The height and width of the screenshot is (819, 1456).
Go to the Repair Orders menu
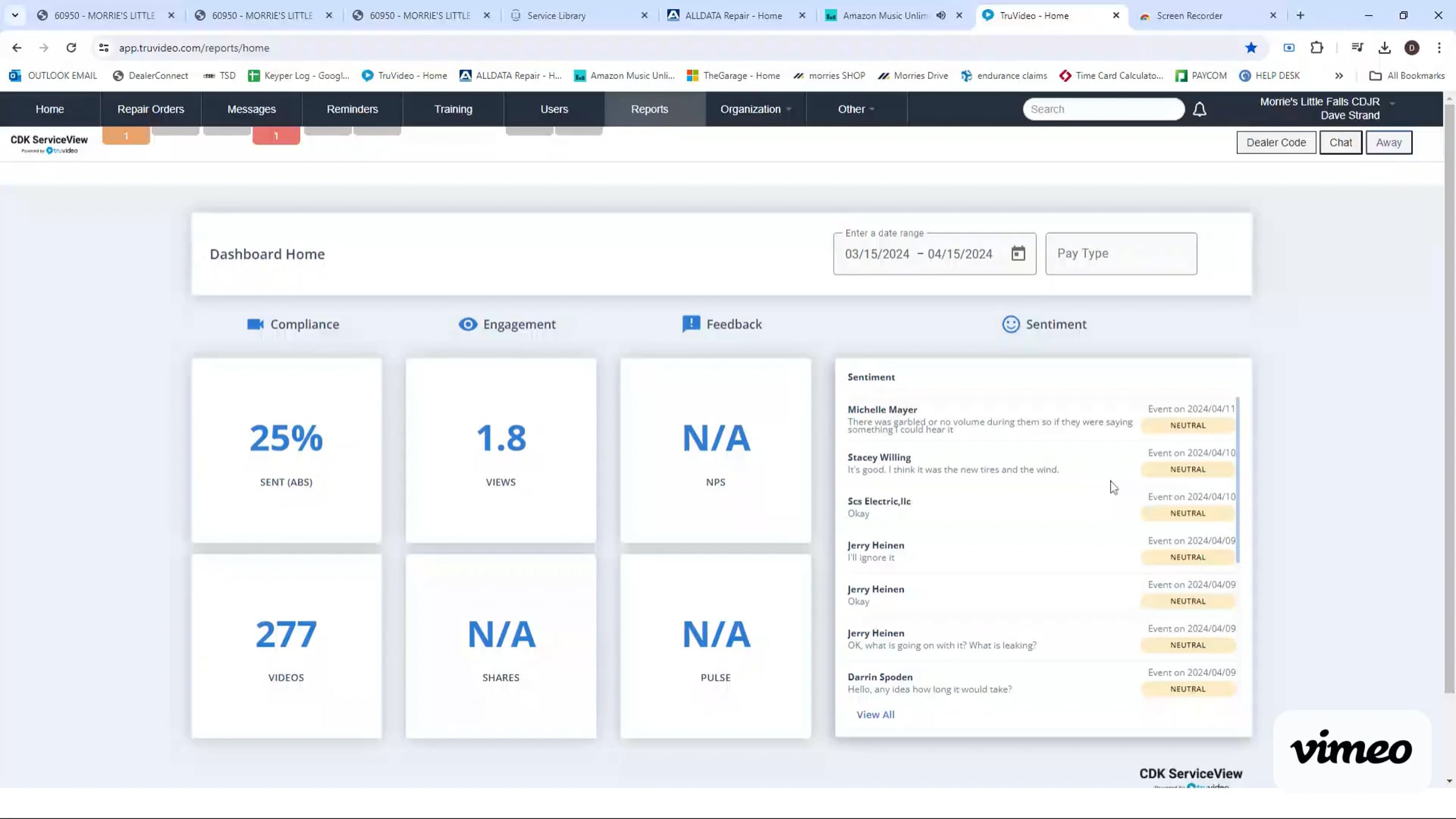(x=150, y=109)
